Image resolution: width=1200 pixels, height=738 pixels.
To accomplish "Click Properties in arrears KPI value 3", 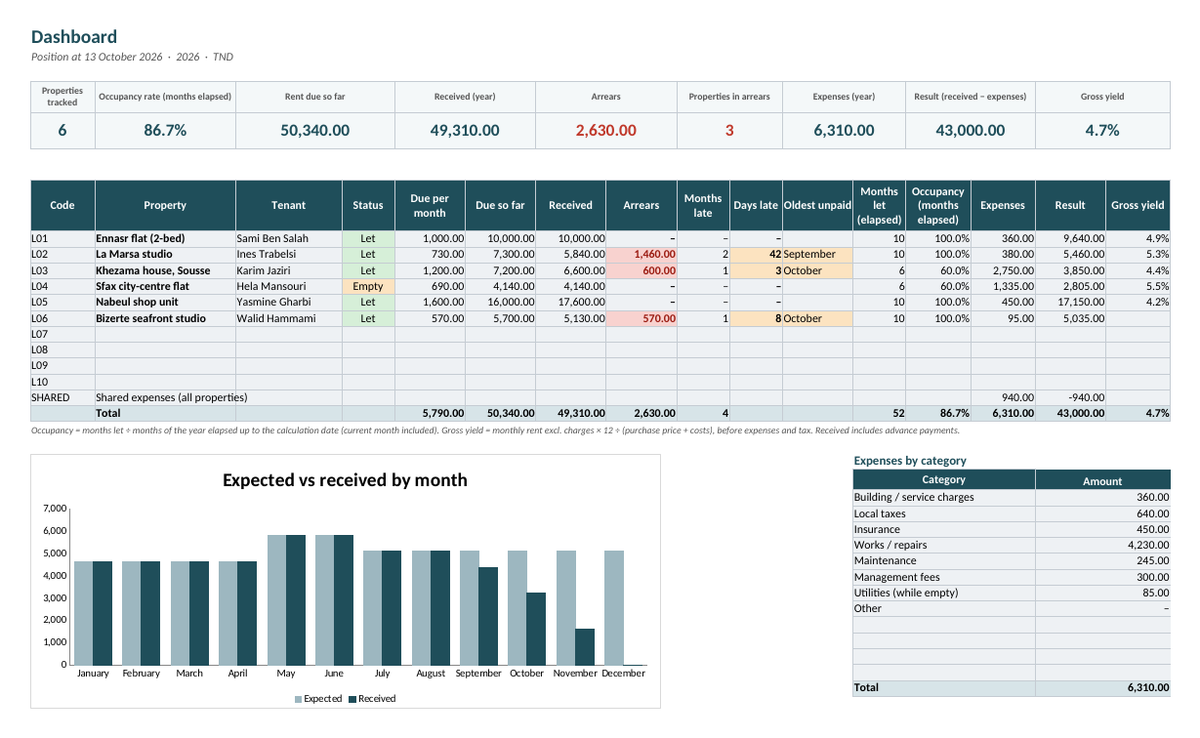I will pyautogui.click(x=729, y=131).
